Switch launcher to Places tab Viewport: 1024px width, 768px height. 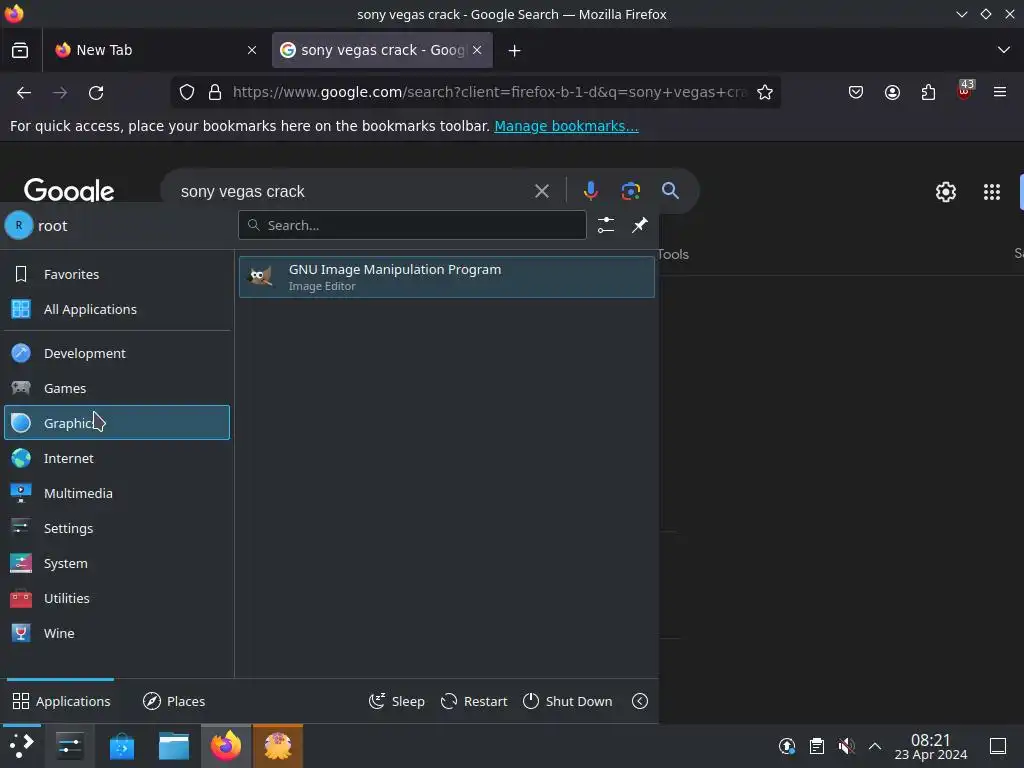pos(174,701)
